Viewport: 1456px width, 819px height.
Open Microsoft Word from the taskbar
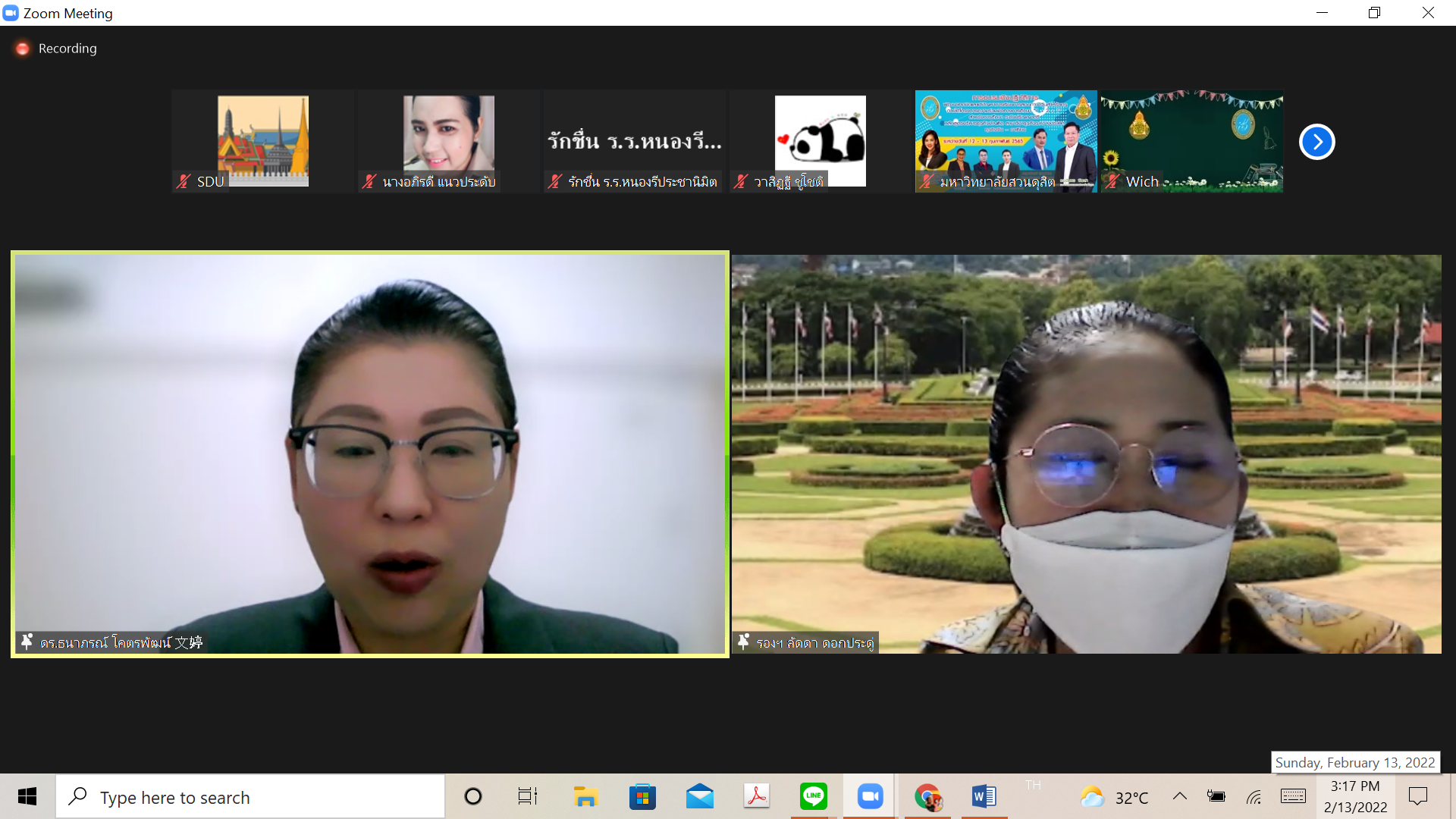984,796
